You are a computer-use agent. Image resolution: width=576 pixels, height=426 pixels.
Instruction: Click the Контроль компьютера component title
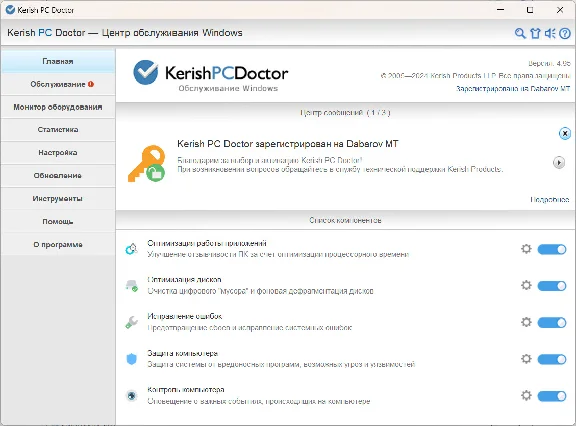[x=186, y=389]
